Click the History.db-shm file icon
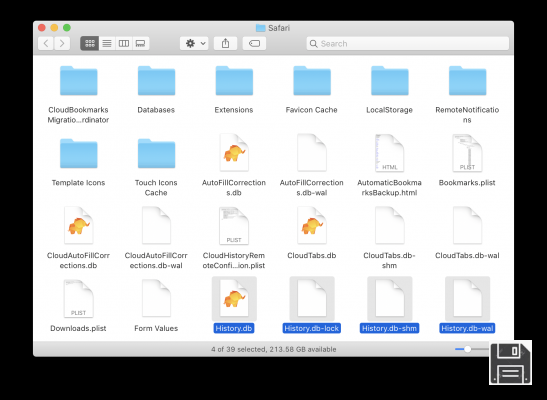 point(390,299)
